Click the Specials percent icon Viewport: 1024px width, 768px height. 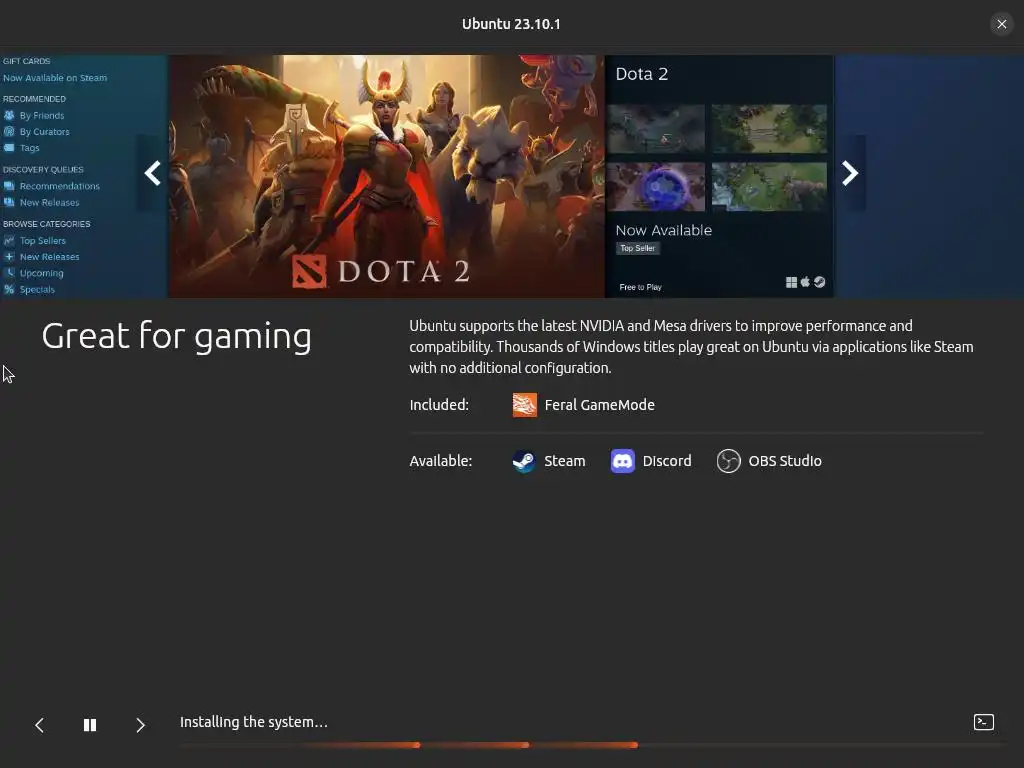(9, 289)
